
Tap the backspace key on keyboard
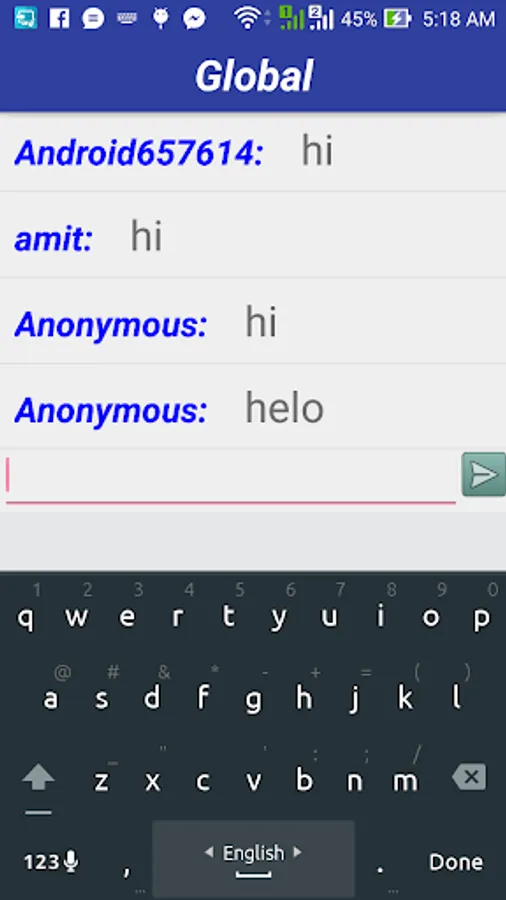pos(469,778)
